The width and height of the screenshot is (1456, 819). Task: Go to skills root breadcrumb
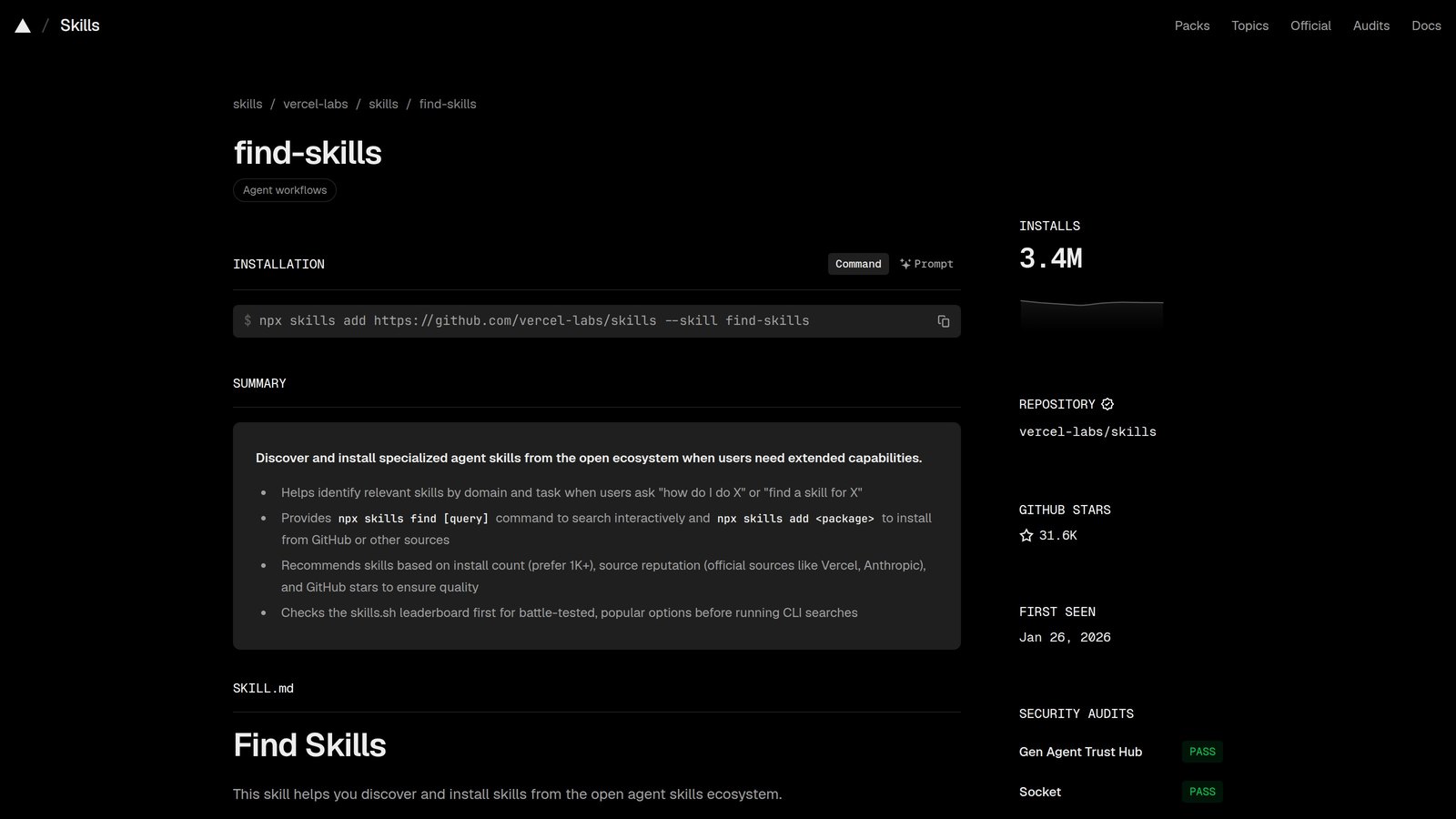point(248,104)
